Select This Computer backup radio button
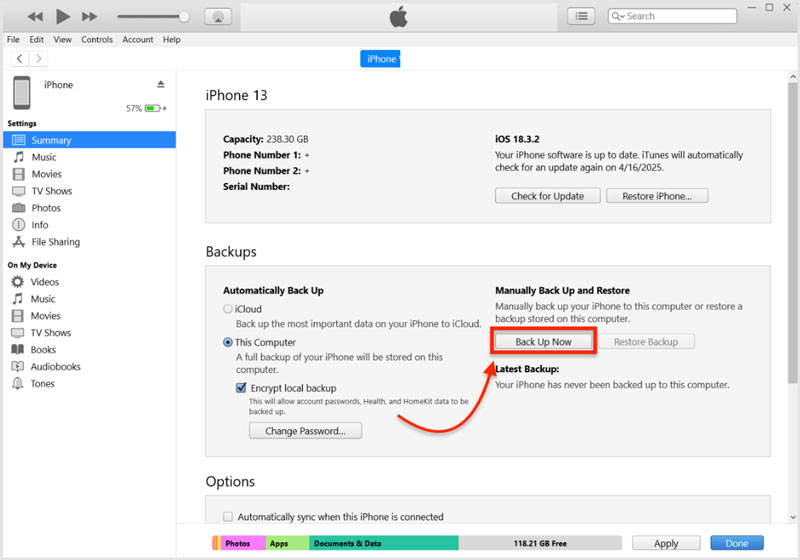Screen dimensions: 800x560 tap(228, 342)
